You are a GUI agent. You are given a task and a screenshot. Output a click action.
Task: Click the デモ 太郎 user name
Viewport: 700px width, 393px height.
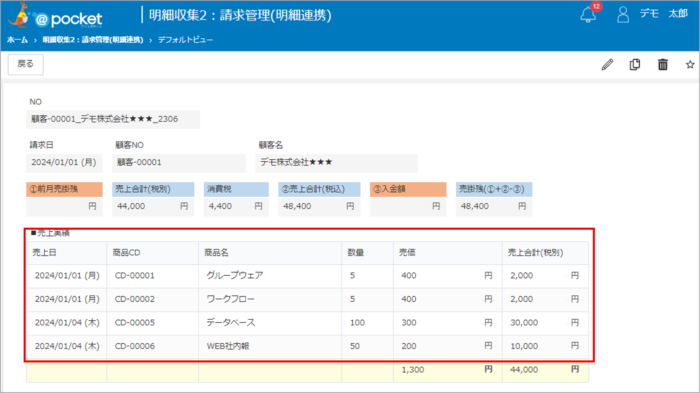point(663,14)
